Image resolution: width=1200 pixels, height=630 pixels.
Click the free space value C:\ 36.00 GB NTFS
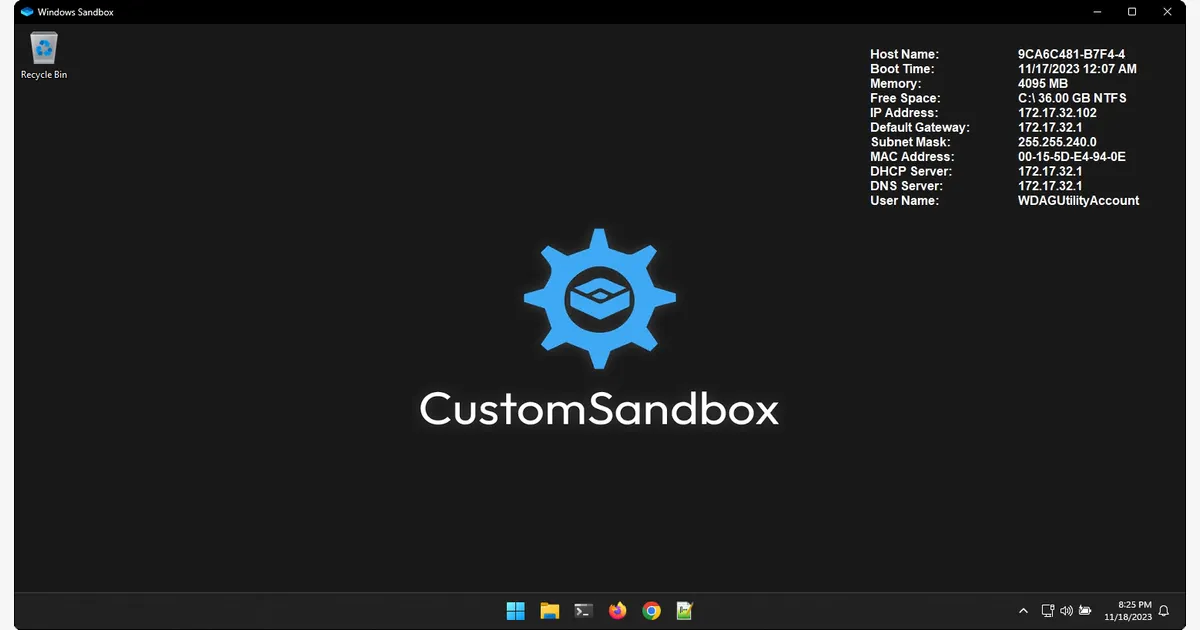point(1072,98)
